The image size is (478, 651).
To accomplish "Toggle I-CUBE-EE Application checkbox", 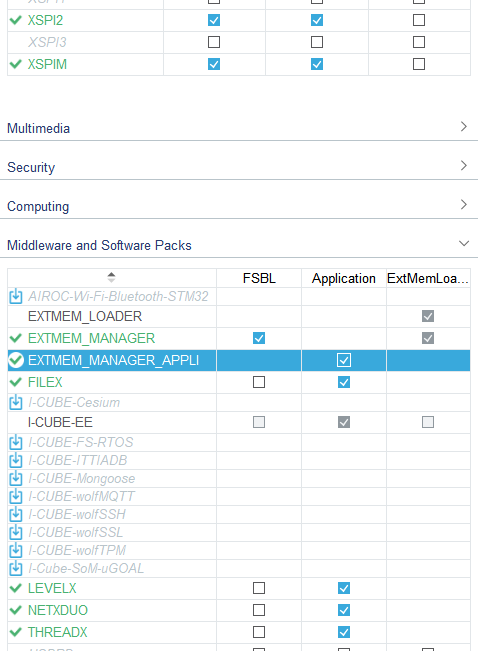I will coord(344,422).
